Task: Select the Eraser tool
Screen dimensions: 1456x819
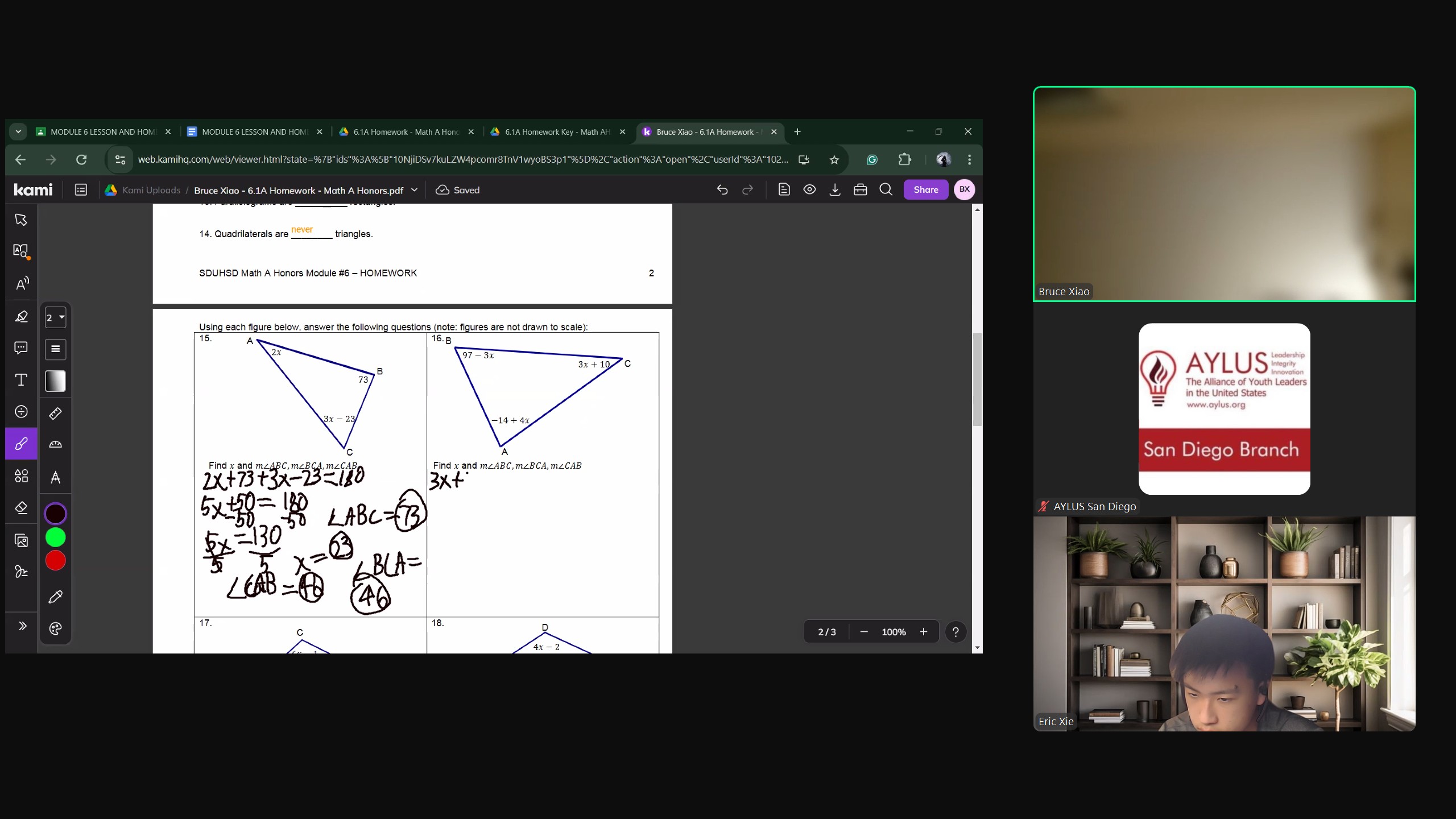Action: [21, 507]
